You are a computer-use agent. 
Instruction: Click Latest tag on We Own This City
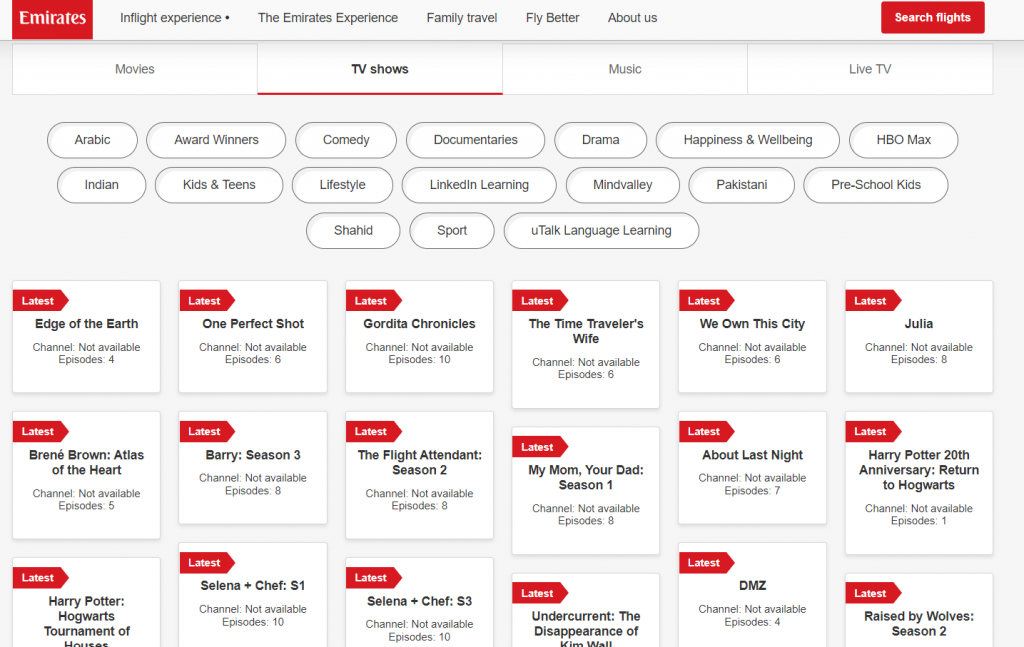click(x=706, y=301)
